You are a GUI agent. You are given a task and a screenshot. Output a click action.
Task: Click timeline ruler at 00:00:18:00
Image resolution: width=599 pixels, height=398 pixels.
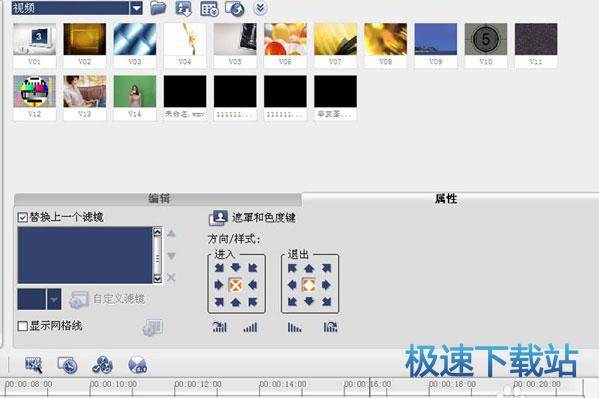coord(452,384)
